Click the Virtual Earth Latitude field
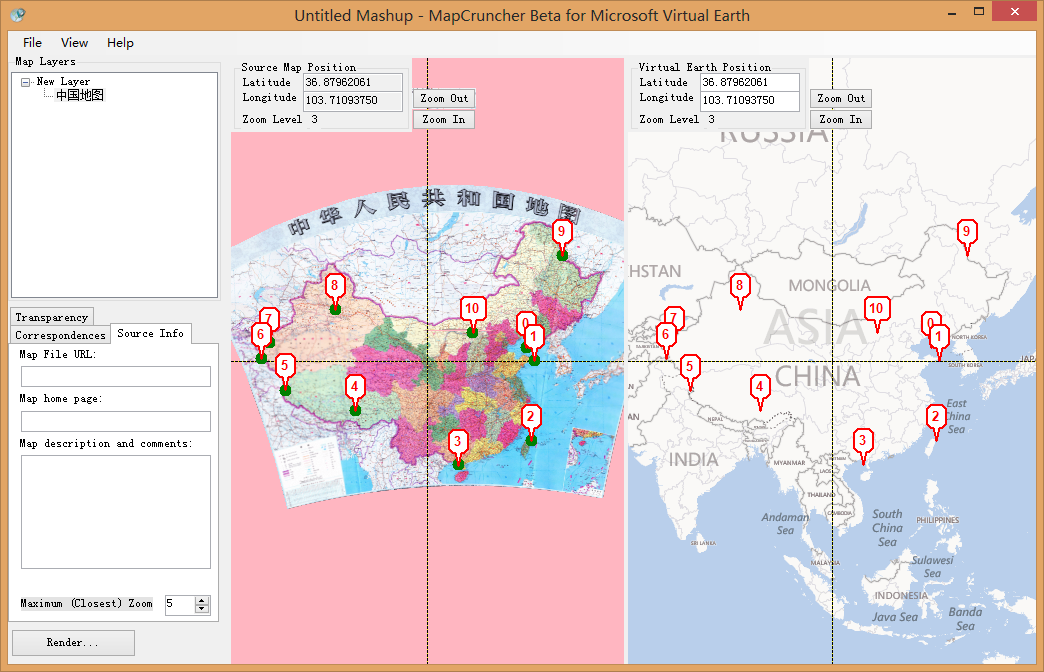 click(750, 83)
